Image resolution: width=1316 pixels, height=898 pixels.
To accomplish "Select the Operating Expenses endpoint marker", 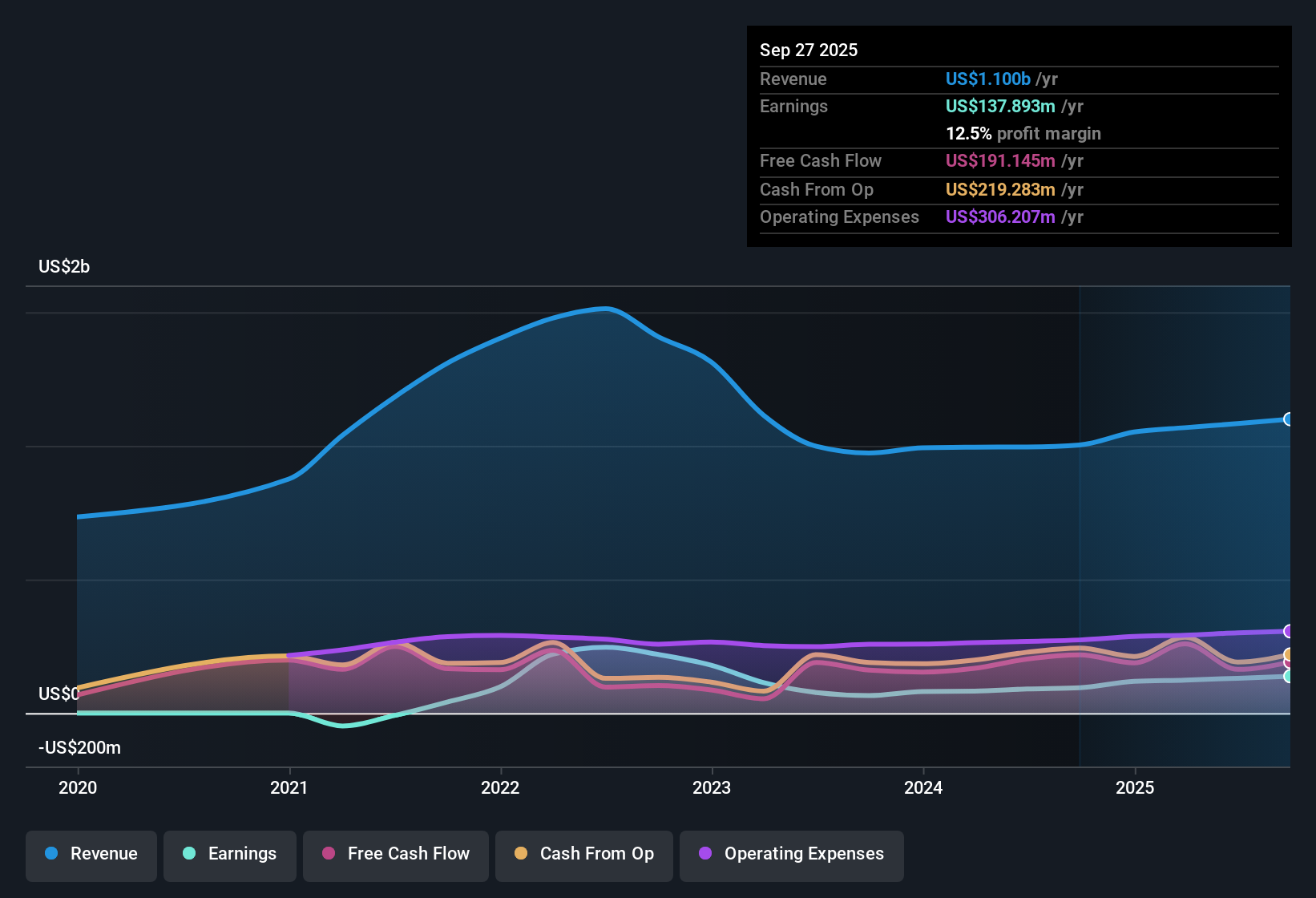I will 1289,632.
